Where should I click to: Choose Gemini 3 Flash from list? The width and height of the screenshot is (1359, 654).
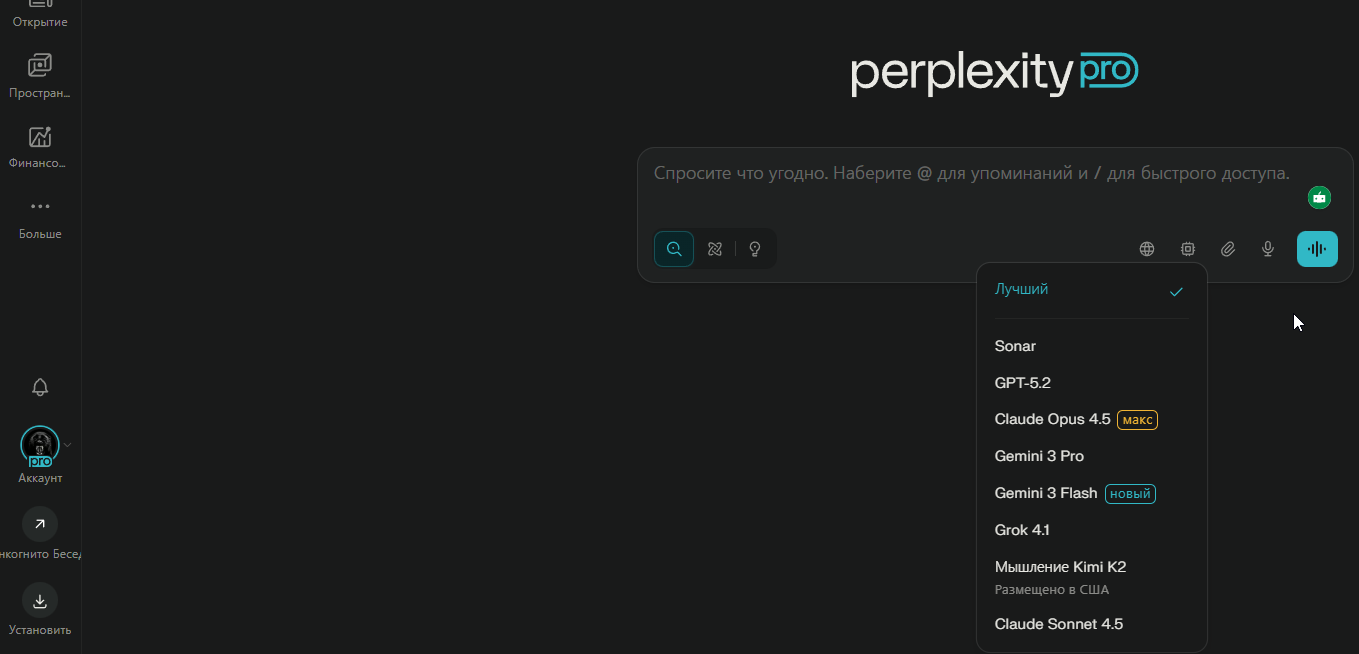coord(1045,493)
